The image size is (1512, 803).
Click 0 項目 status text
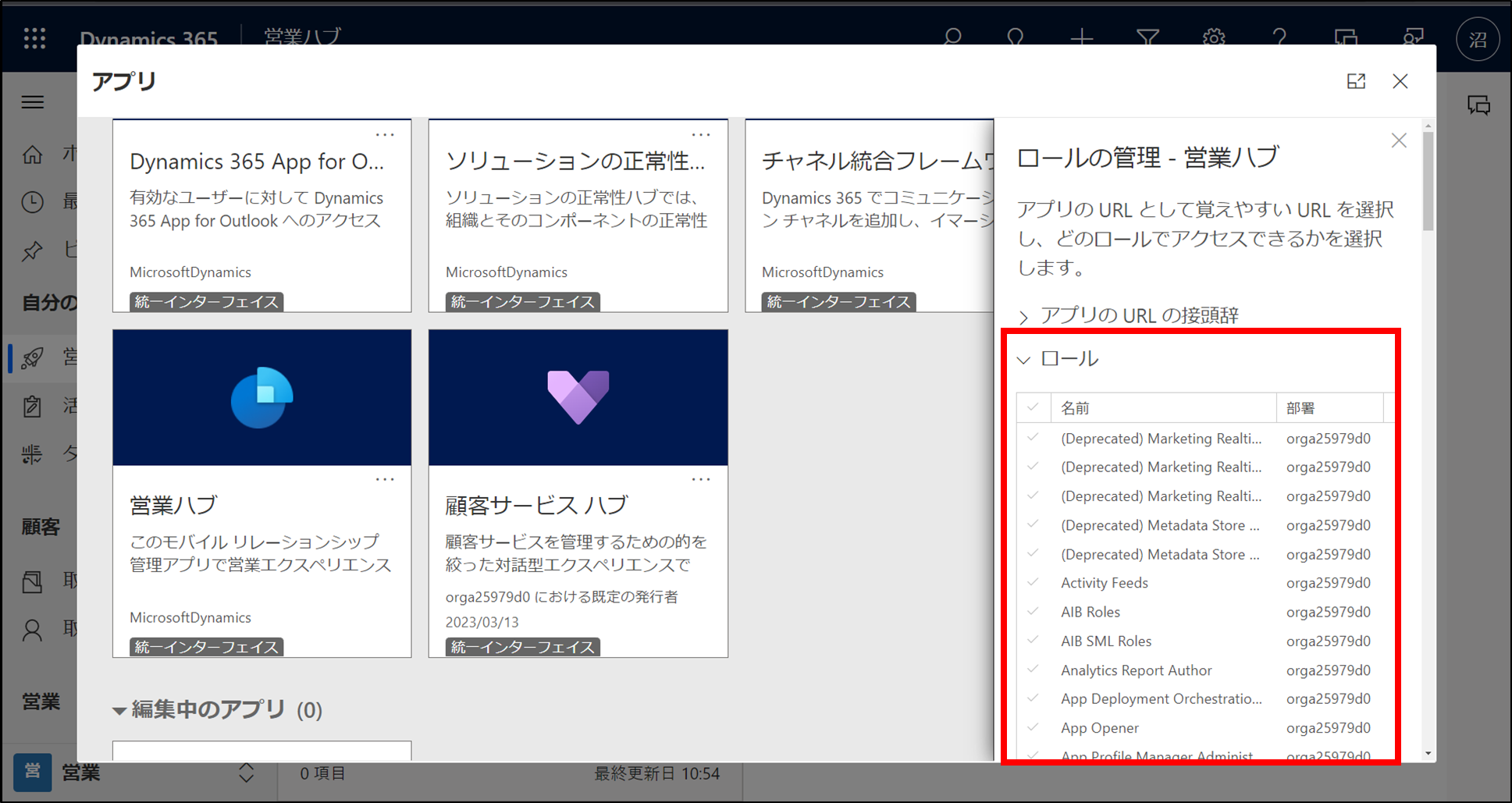[x=322, y=773]
